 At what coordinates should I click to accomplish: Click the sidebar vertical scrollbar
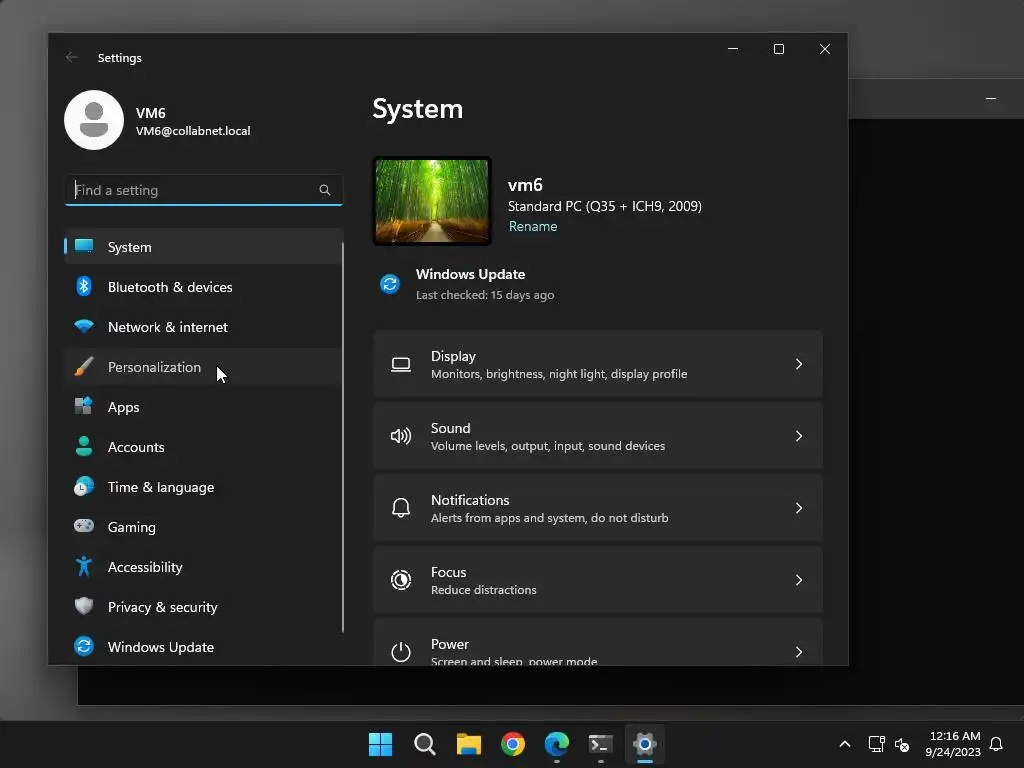pyautogui.click(x=343, y=438)
